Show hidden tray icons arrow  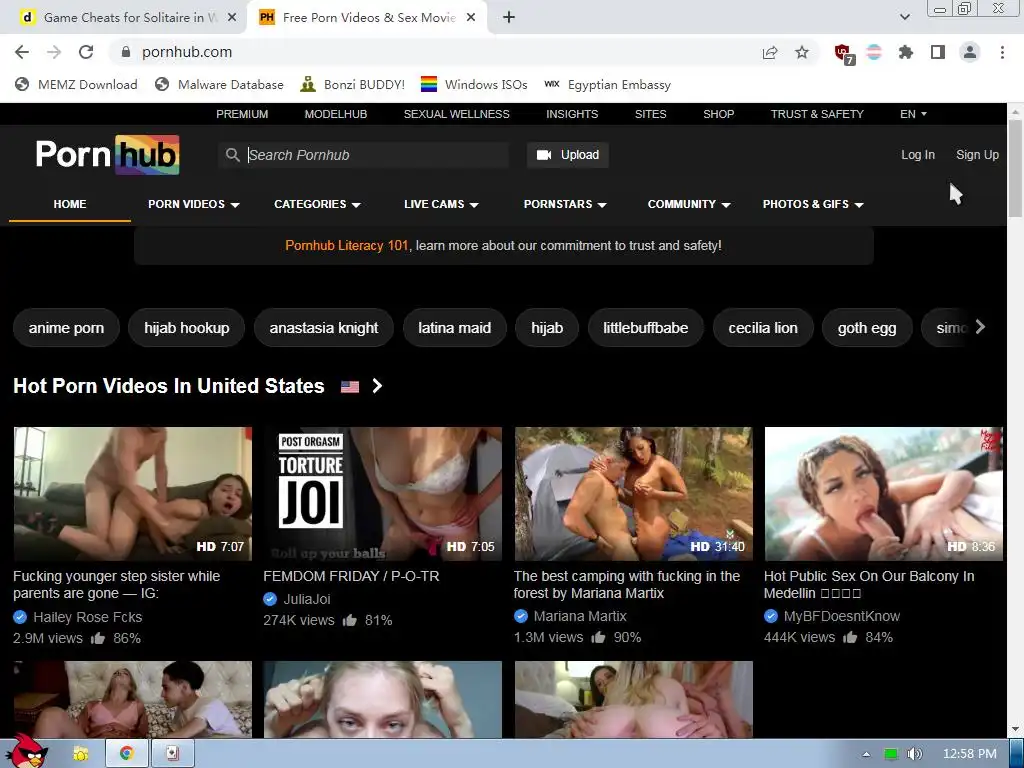pos(866,754)
